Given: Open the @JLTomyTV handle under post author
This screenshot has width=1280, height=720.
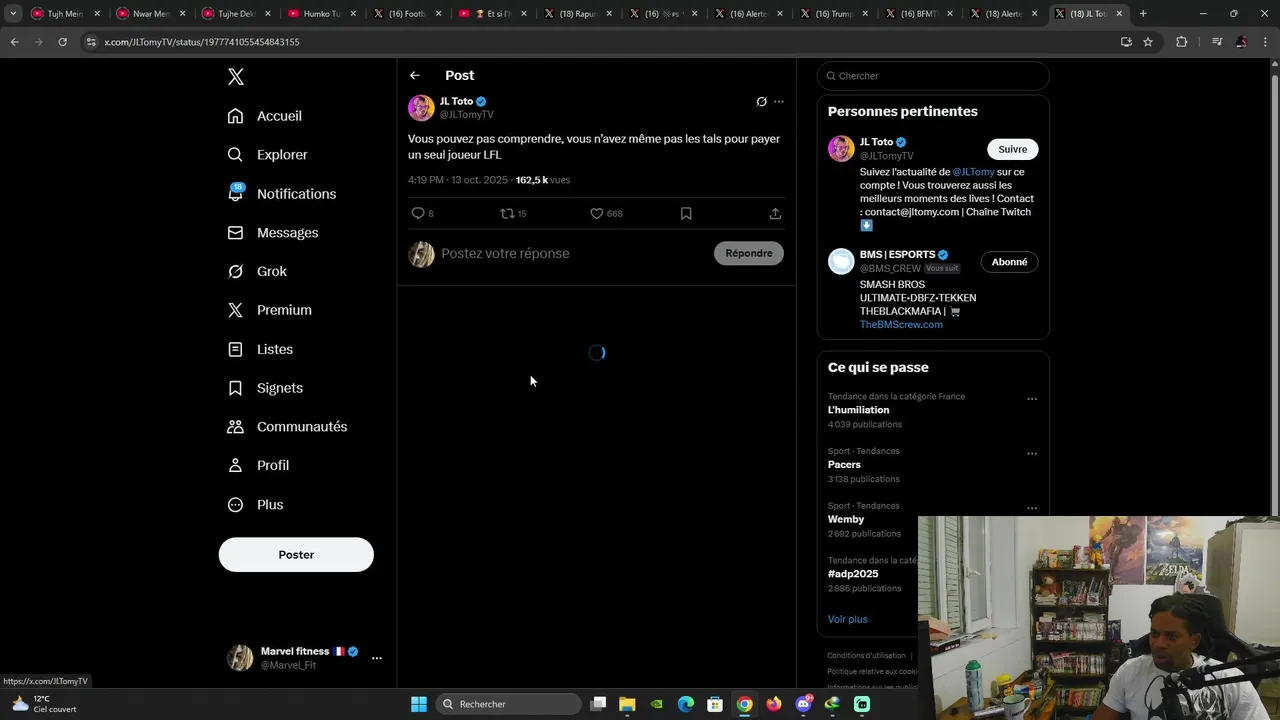Looking at the screenshot, I should point(467,115).
